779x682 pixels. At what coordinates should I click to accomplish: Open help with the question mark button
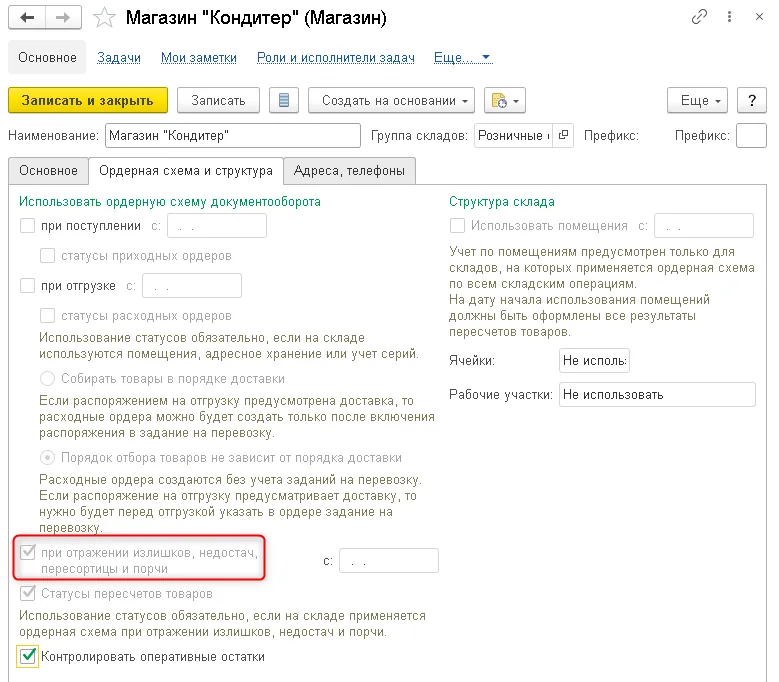click(x=752, y=100)
